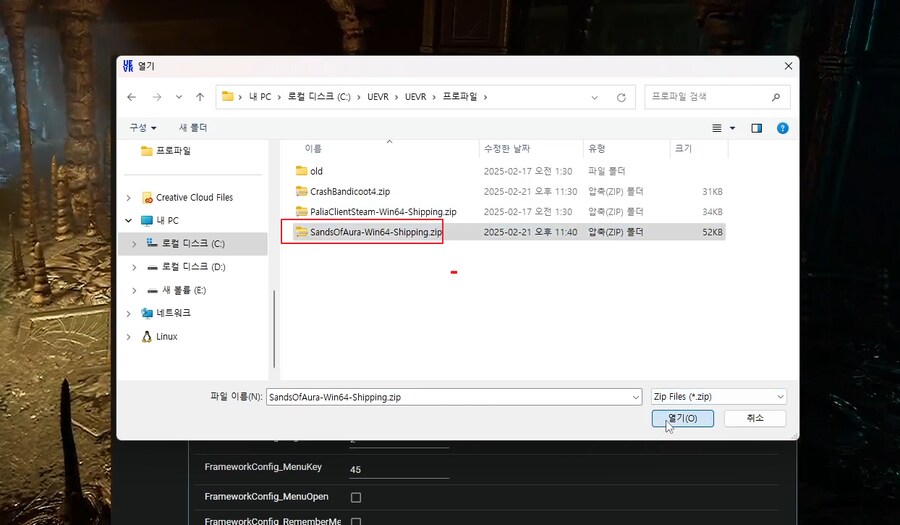
Task: Click the old folder icon
Action: point(301,170)
